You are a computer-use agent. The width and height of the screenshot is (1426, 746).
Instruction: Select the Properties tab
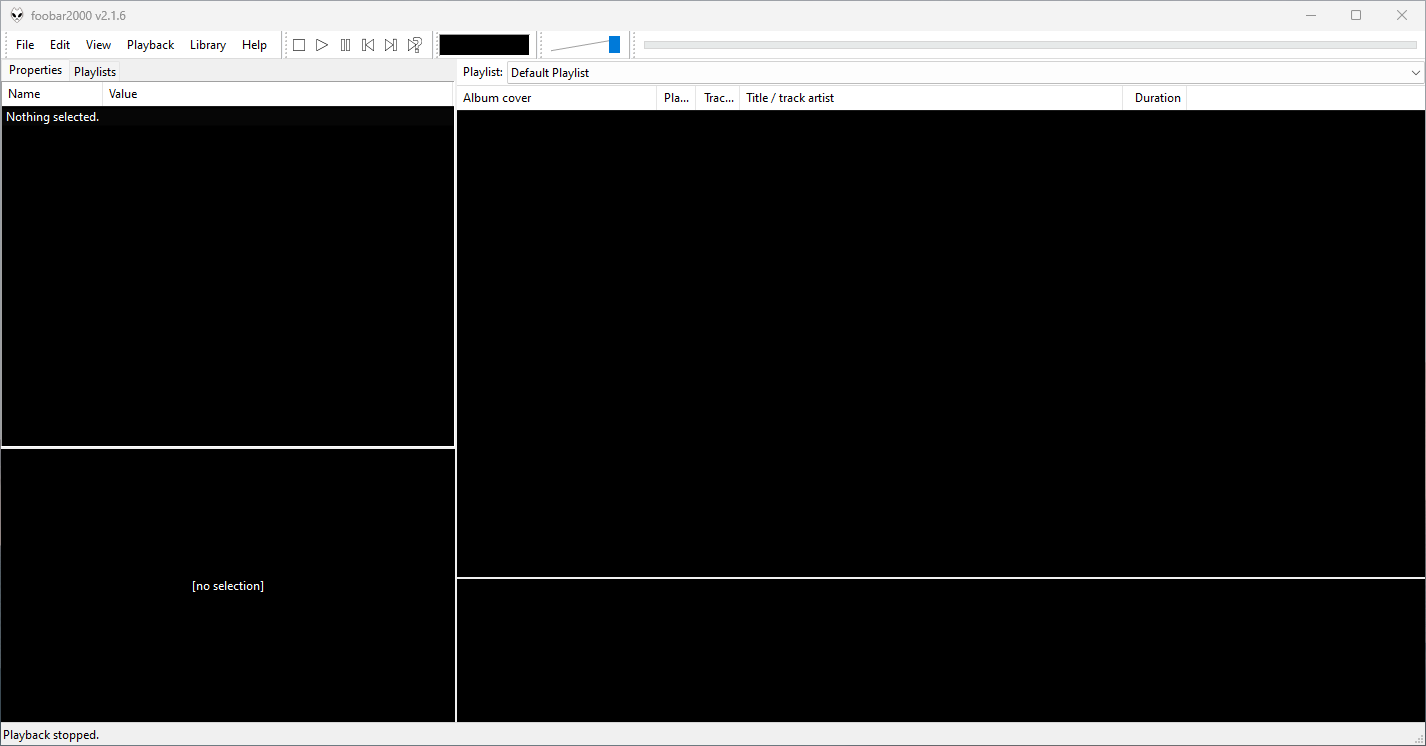(35, 69)
